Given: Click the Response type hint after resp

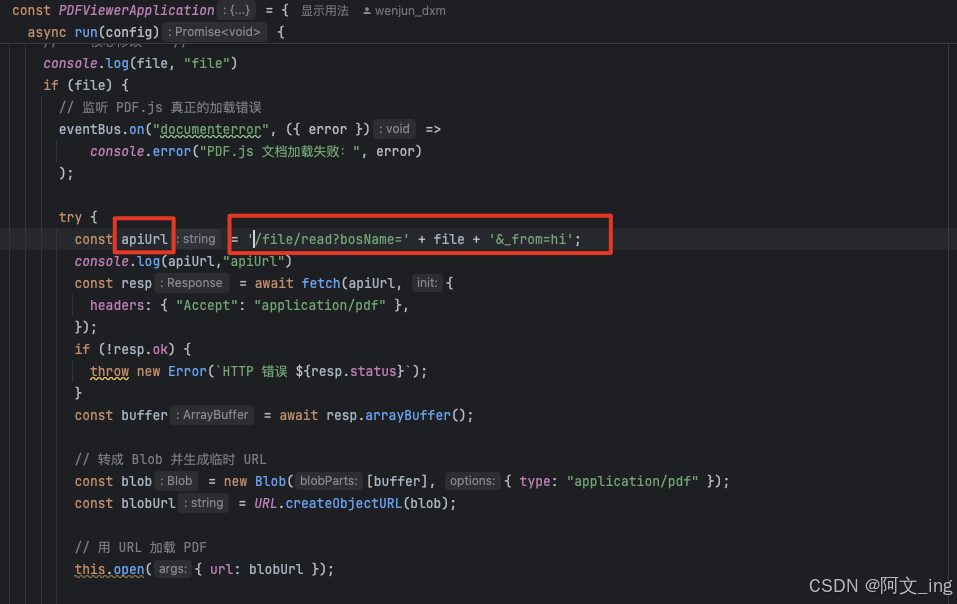Looking at the screenshot, I should 192,283.
